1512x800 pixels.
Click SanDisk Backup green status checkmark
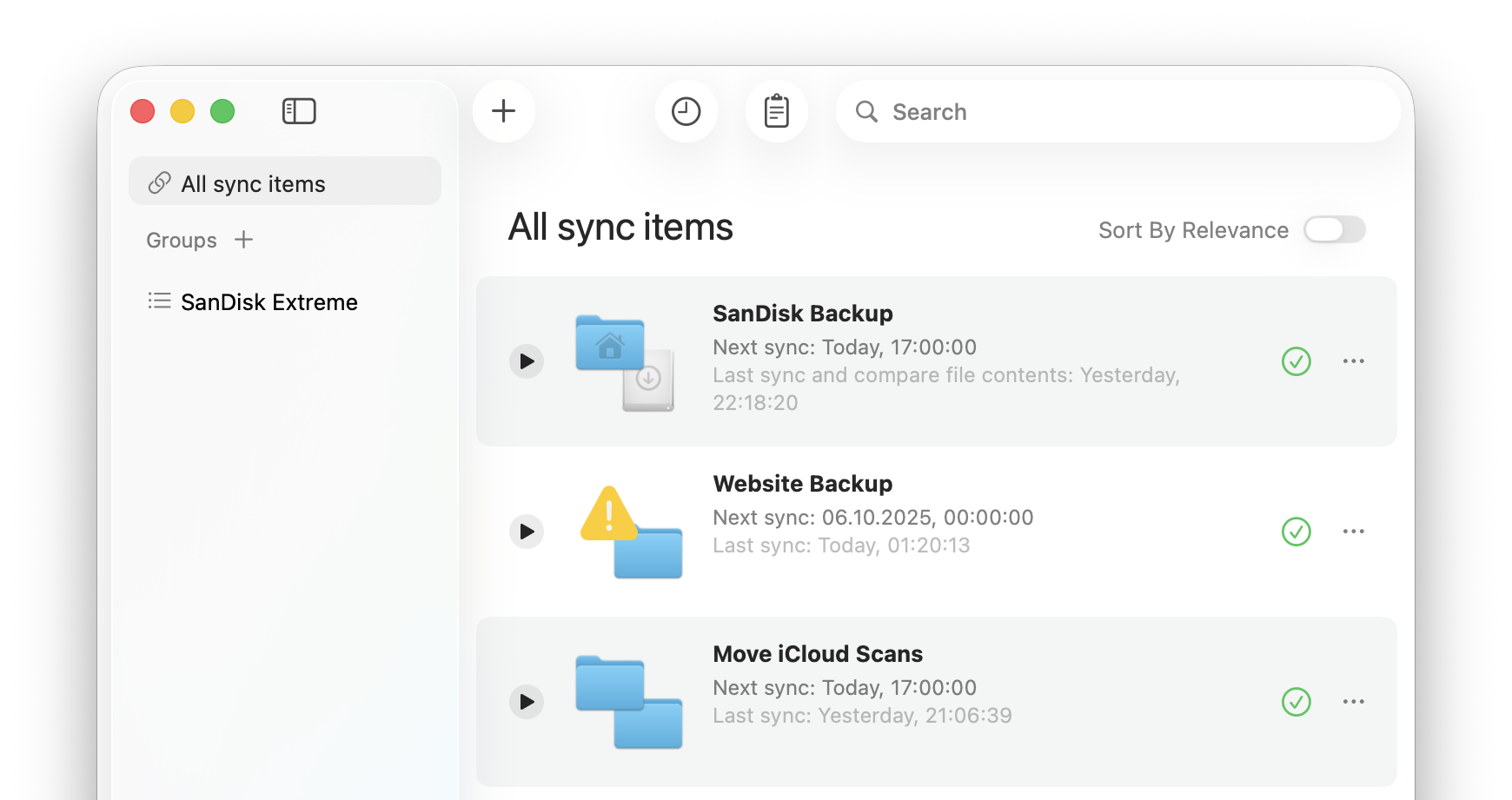1296,361
